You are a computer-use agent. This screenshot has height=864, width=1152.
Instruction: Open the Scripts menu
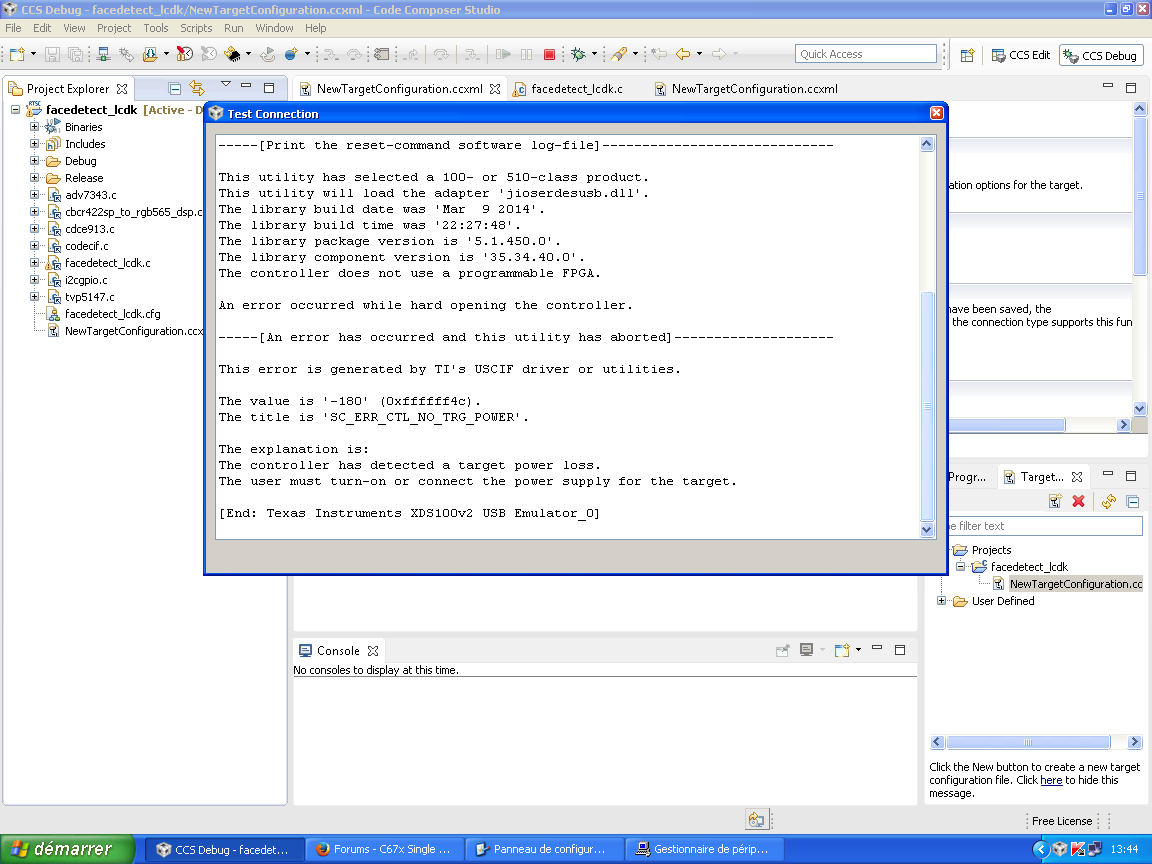tap(196, 28)
